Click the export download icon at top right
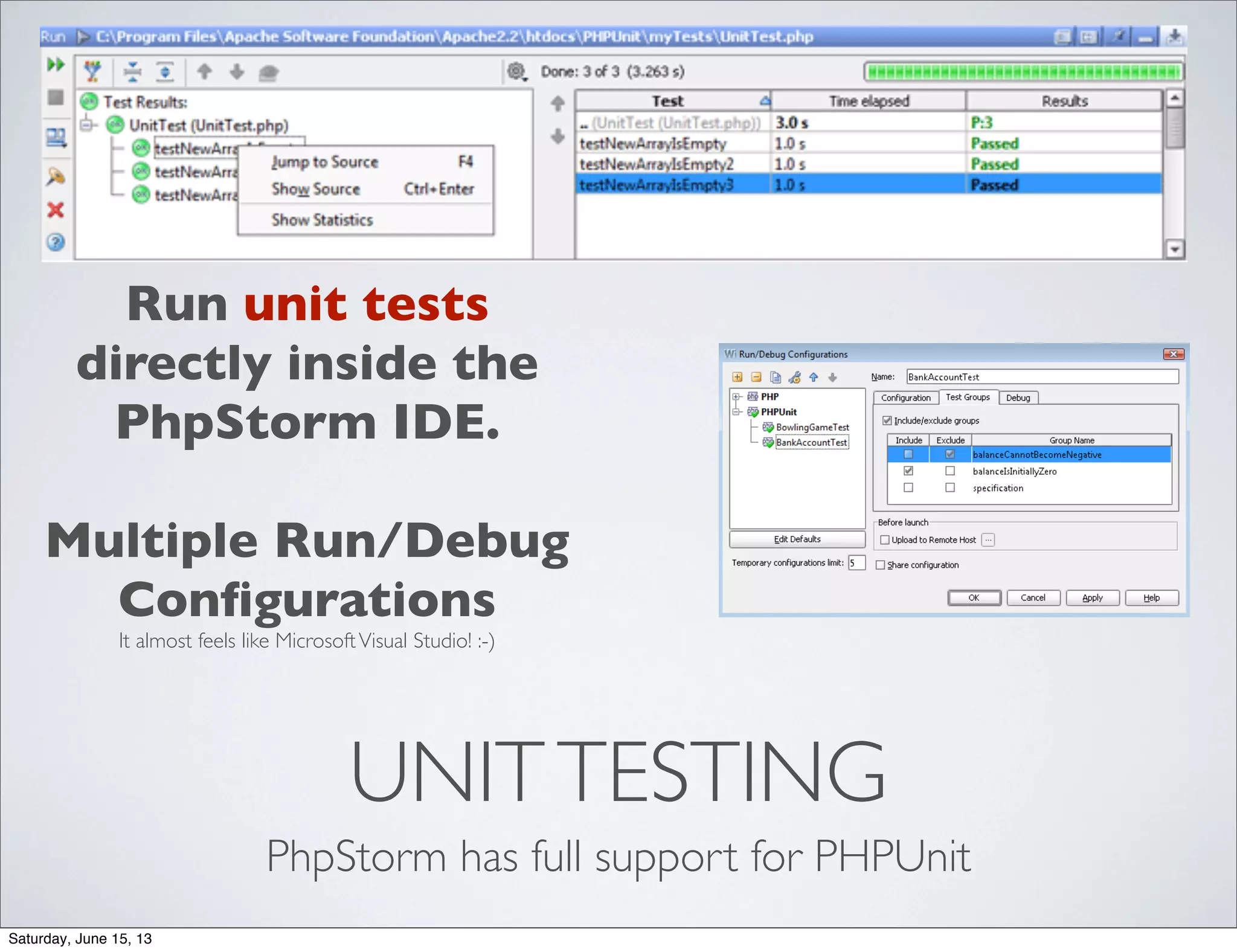The image size is (1237, 952). 1174,37
